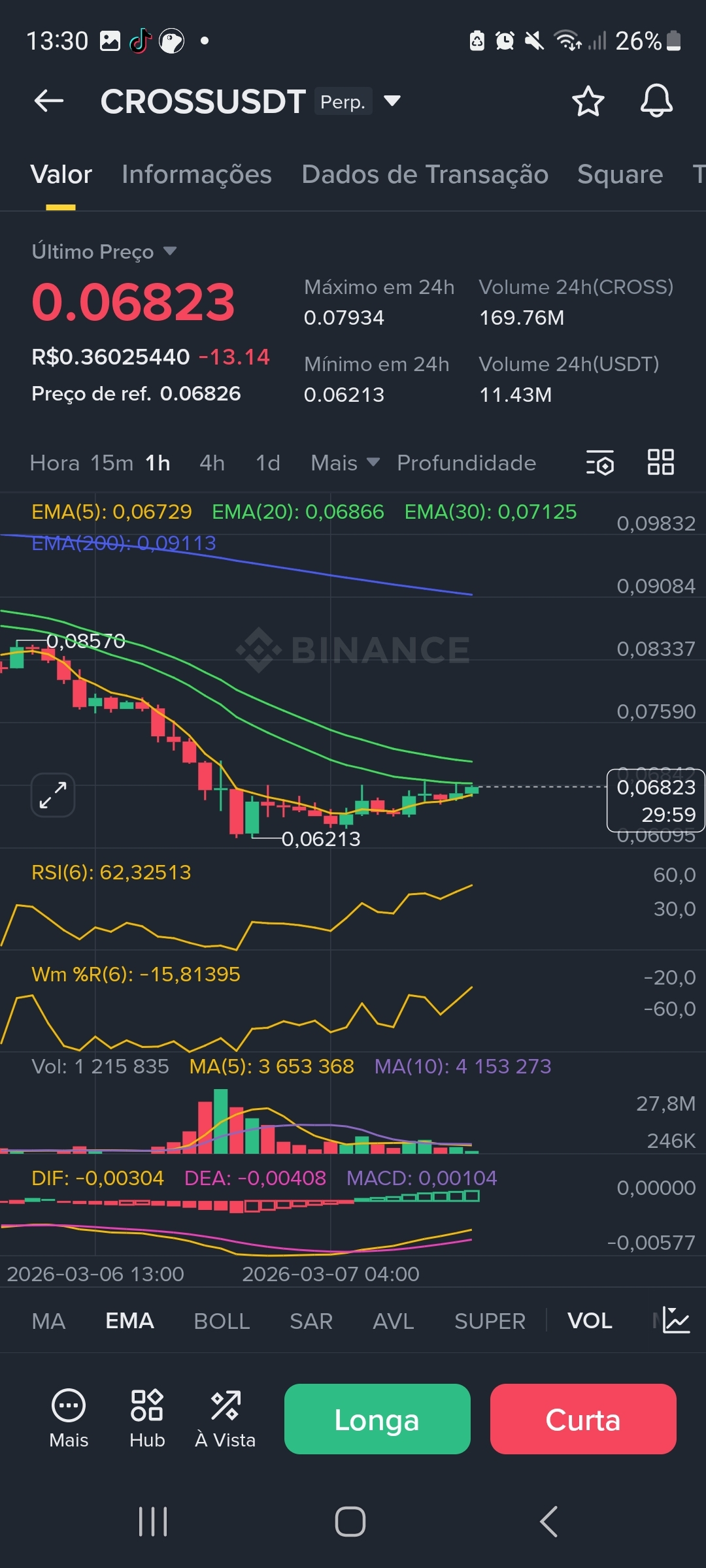Image resolution: width=706 pixels, height=1568 pixels.
Task: Select the 1h timeframe
Action: pos(158,463)
